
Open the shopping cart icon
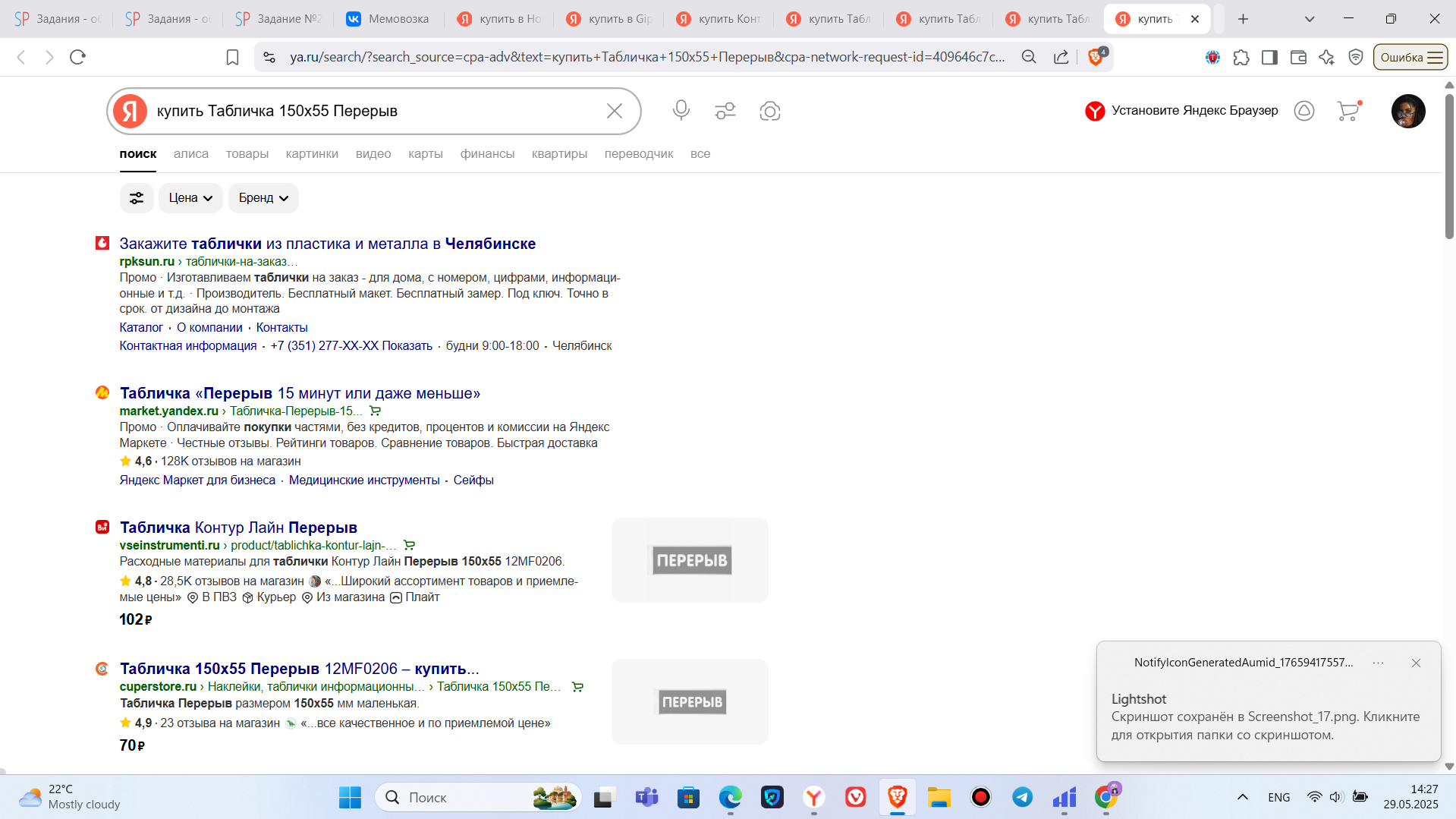tap(1349, 111)
